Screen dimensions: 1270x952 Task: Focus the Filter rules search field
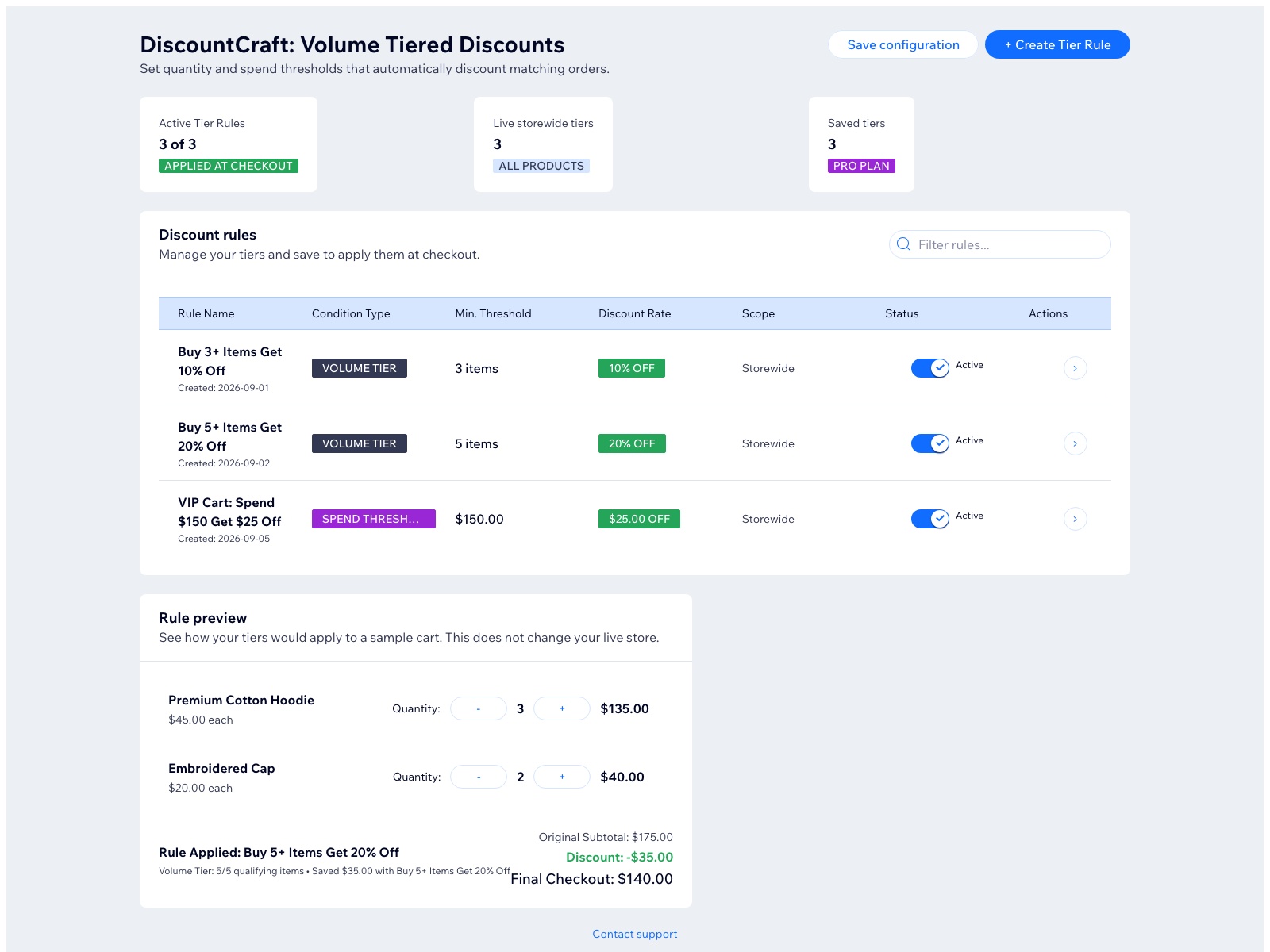point(1000,244)
